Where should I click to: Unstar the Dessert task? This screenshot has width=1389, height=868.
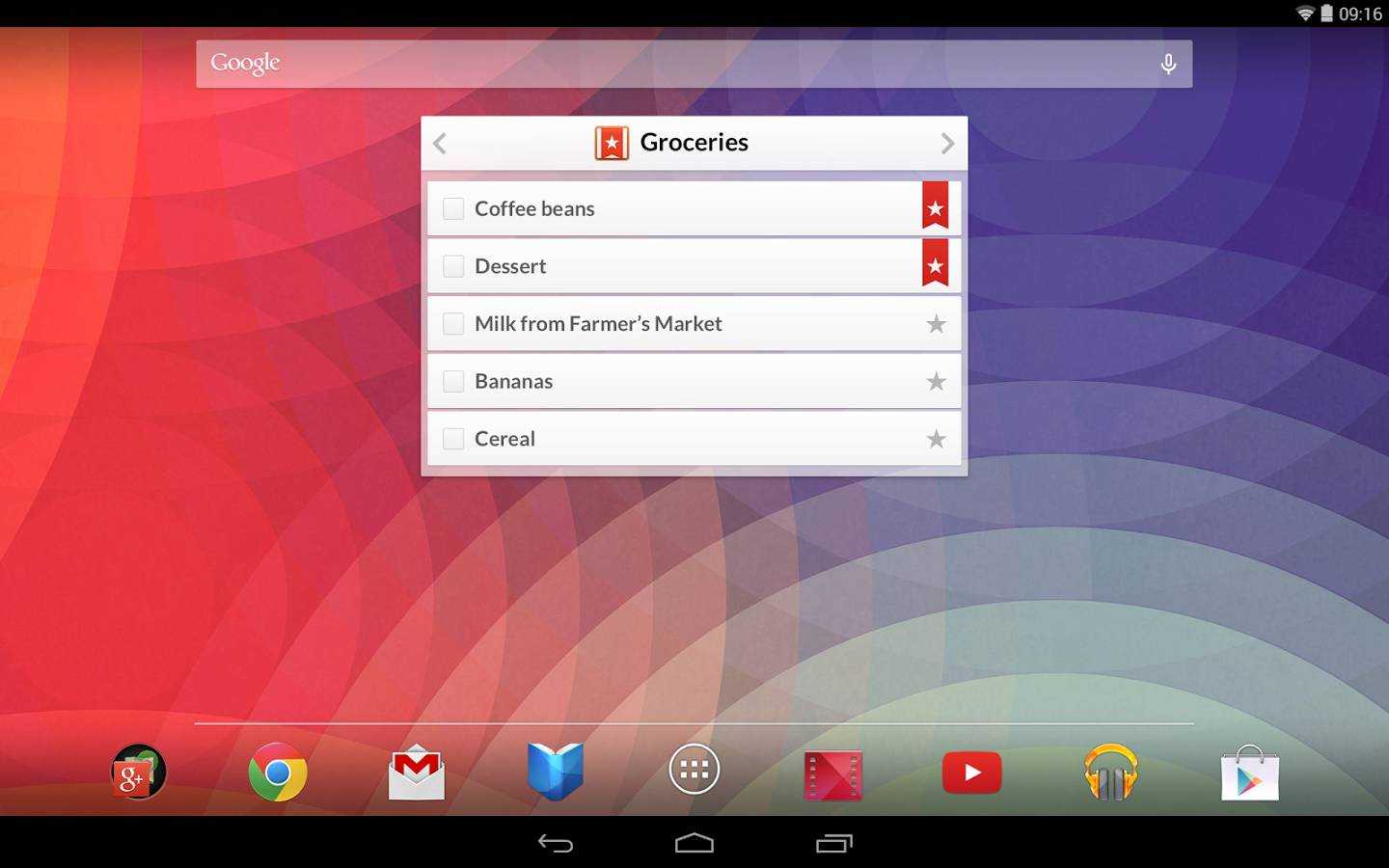pos(936,263)
